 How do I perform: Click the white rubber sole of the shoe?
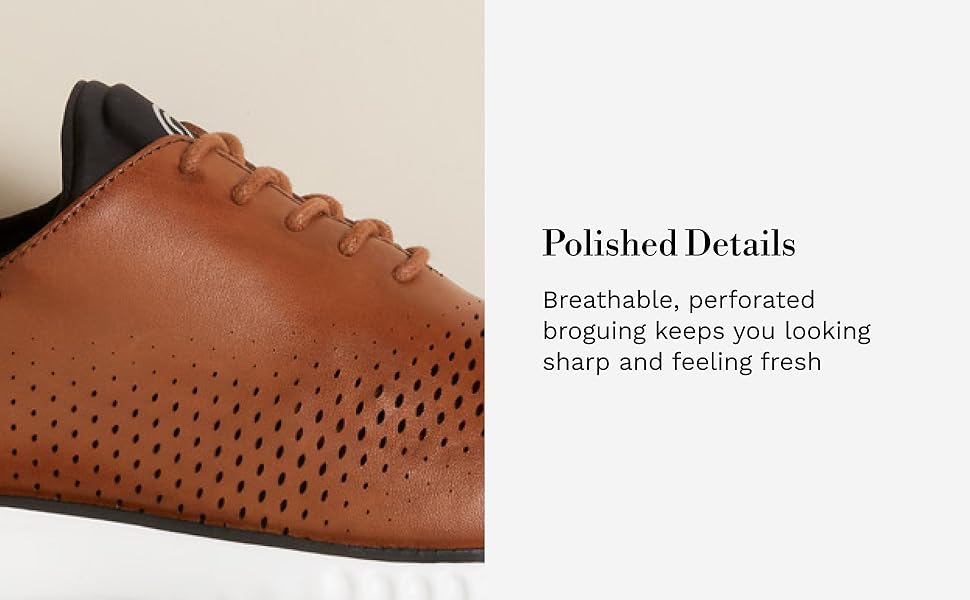tap(241, 569)
